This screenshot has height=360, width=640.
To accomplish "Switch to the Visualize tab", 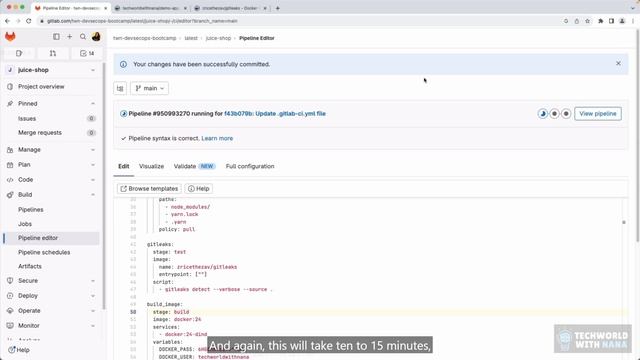I will tap(151, 167).
